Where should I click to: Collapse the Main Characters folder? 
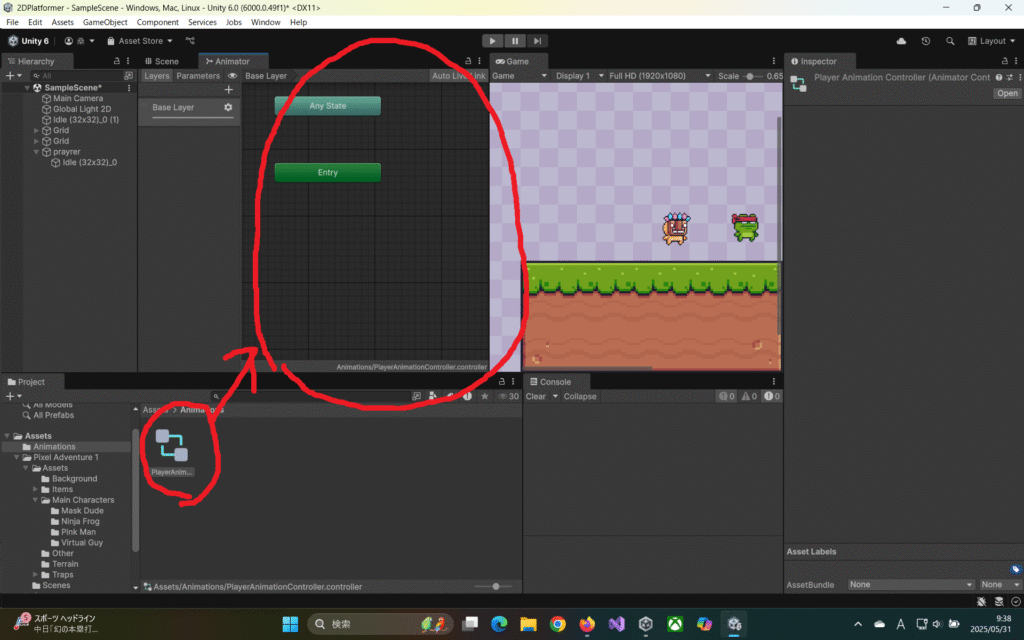36,500
